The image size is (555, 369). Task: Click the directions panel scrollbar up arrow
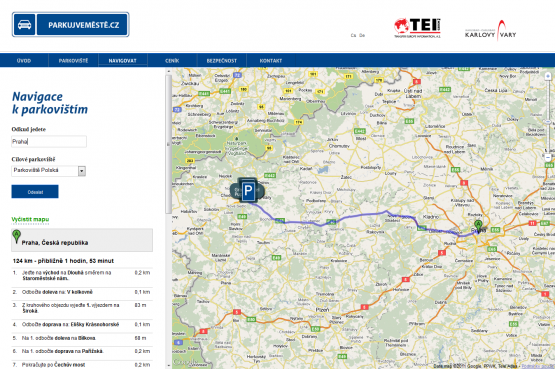point(168,71)
